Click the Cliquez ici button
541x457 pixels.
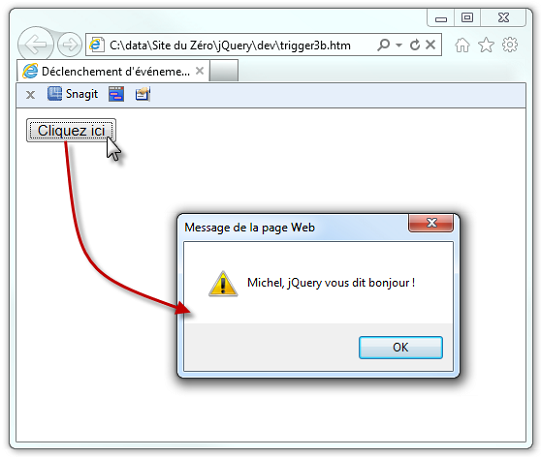point(71,130)
